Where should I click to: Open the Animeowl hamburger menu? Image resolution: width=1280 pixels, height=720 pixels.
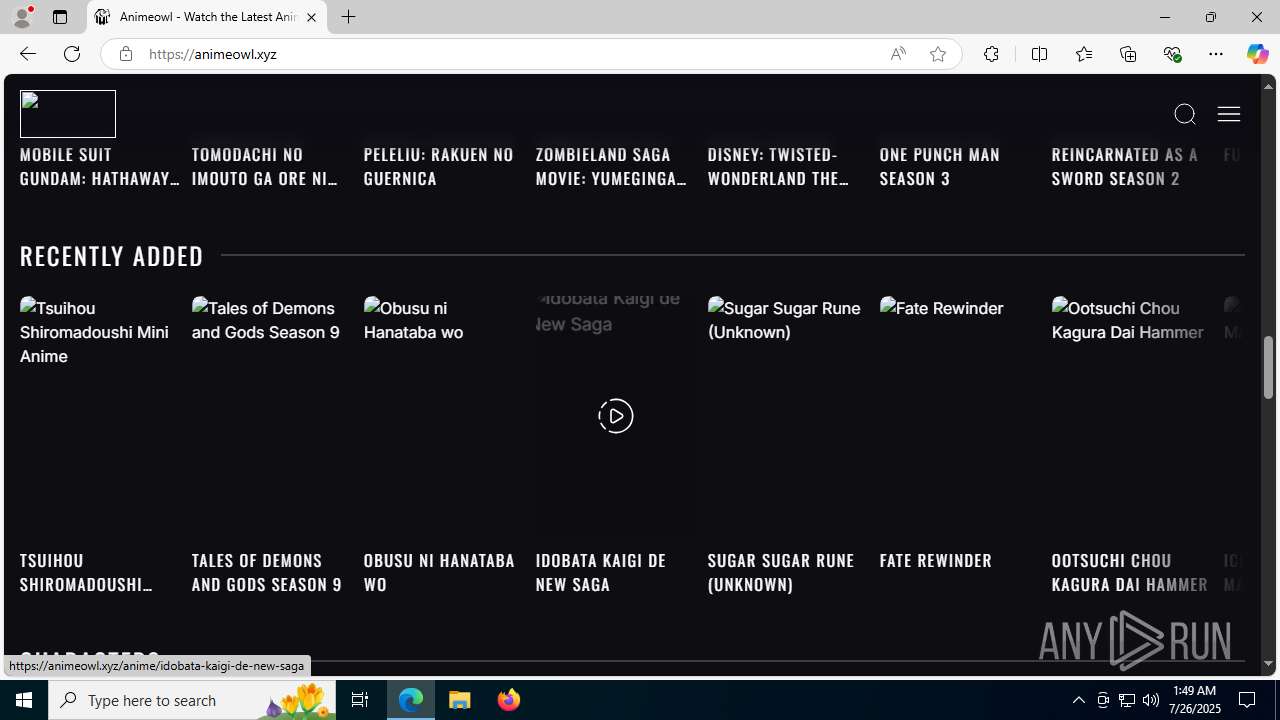point(1229,114)
